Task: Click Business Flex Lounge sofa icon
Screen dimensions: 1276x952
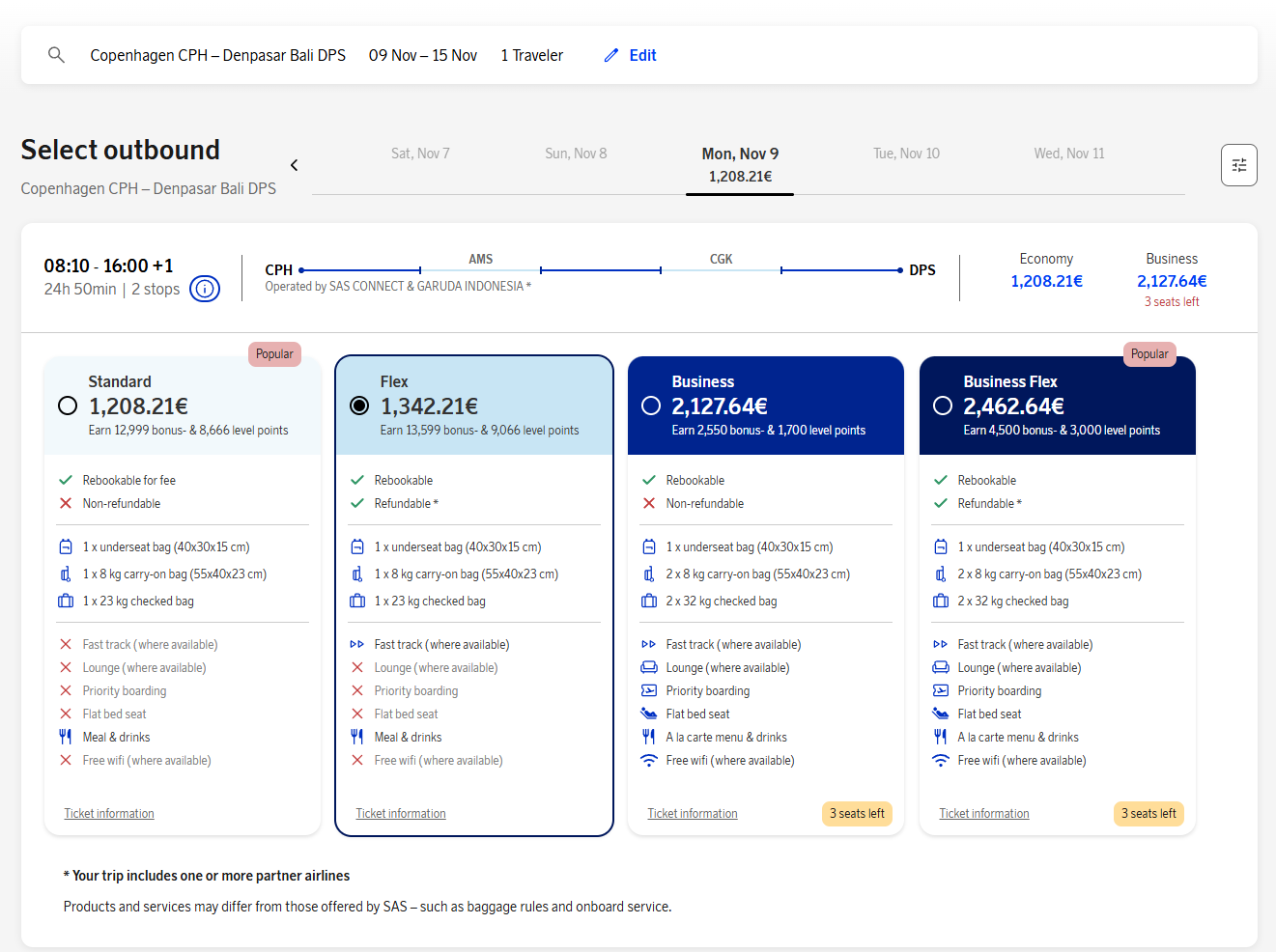Action: tap(941, 667)
